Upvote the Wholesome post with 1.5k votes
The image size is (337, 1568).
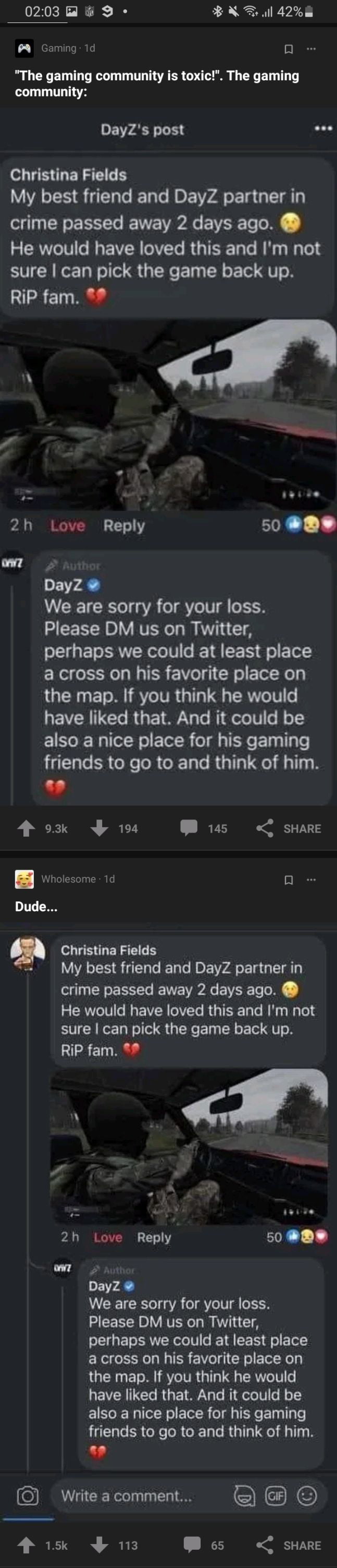tap(26, 1545)
